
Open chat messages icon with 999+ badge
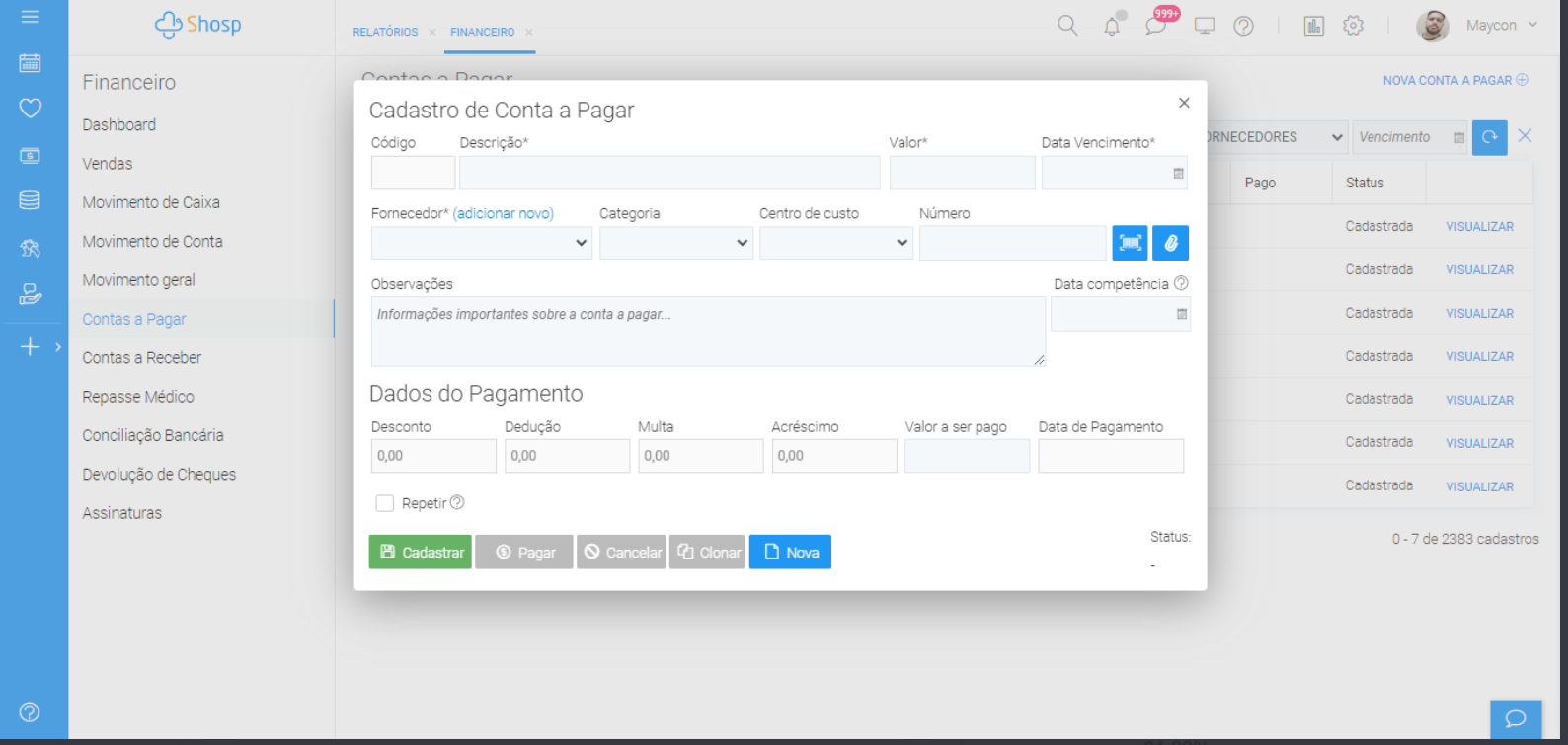[x=1155, y=27]
